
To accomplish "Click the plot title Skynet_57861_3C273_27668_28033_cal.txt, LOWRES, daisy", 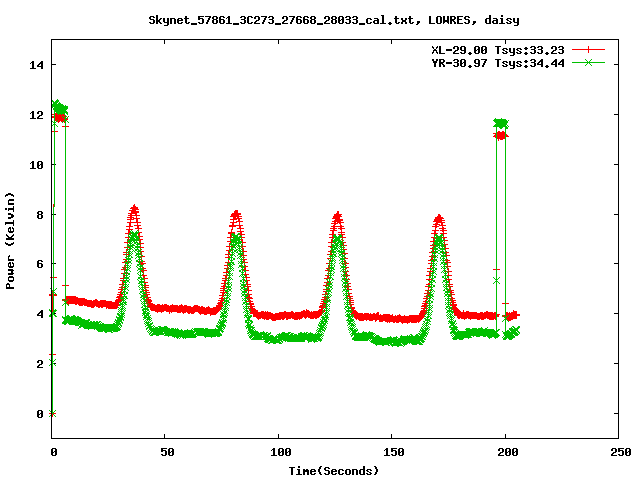I will click(x=334, y=20).
